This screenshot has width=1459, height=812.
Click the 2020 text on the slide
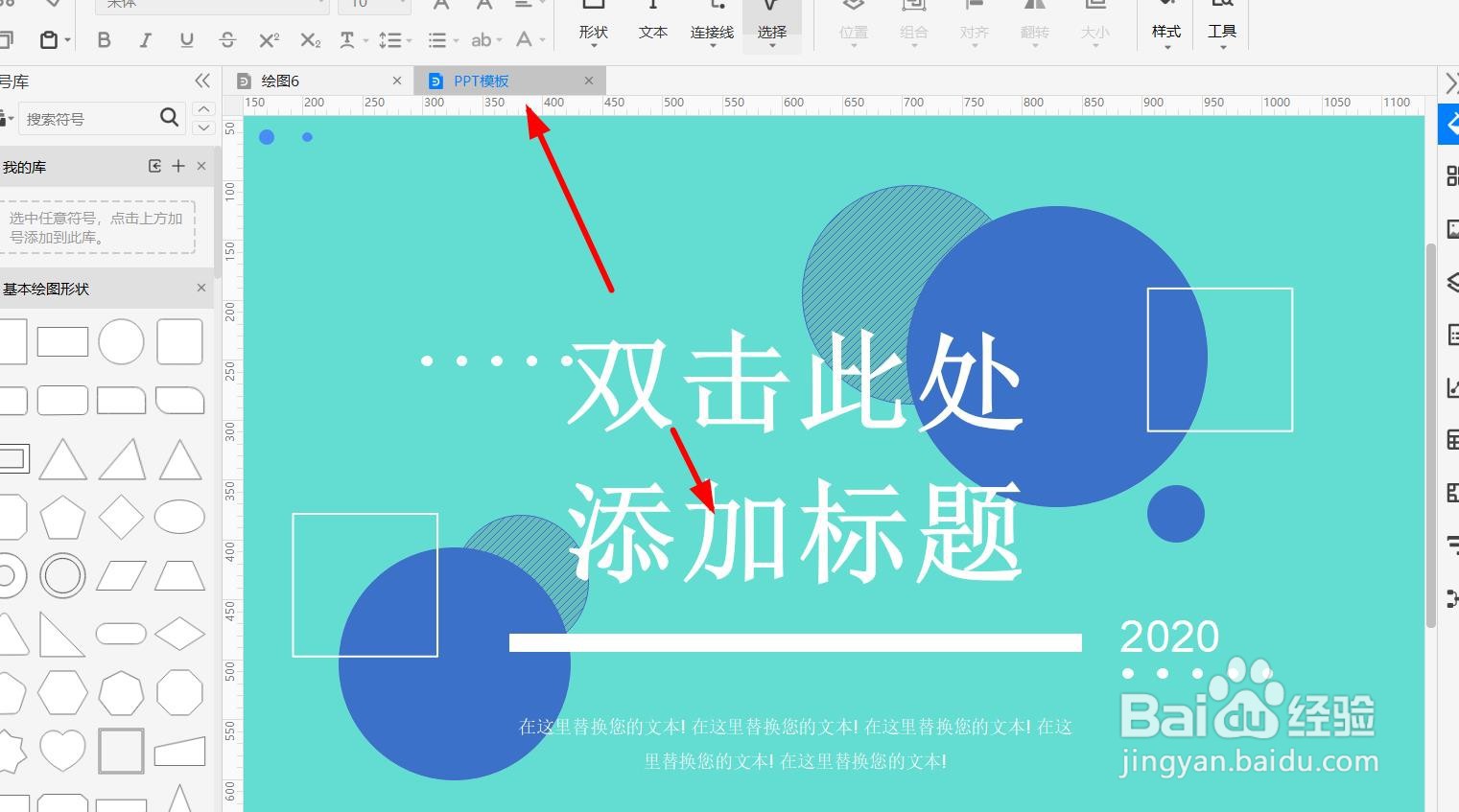[x=1169, y=637]
